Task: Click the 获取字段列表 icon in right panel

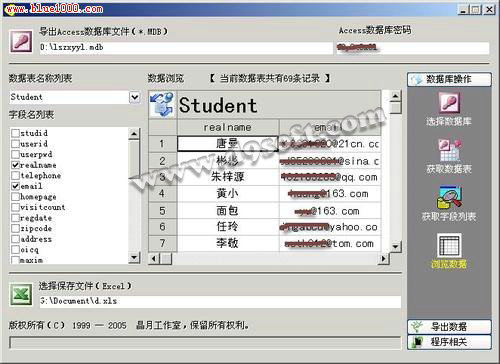Action: (x=449, y=197)
